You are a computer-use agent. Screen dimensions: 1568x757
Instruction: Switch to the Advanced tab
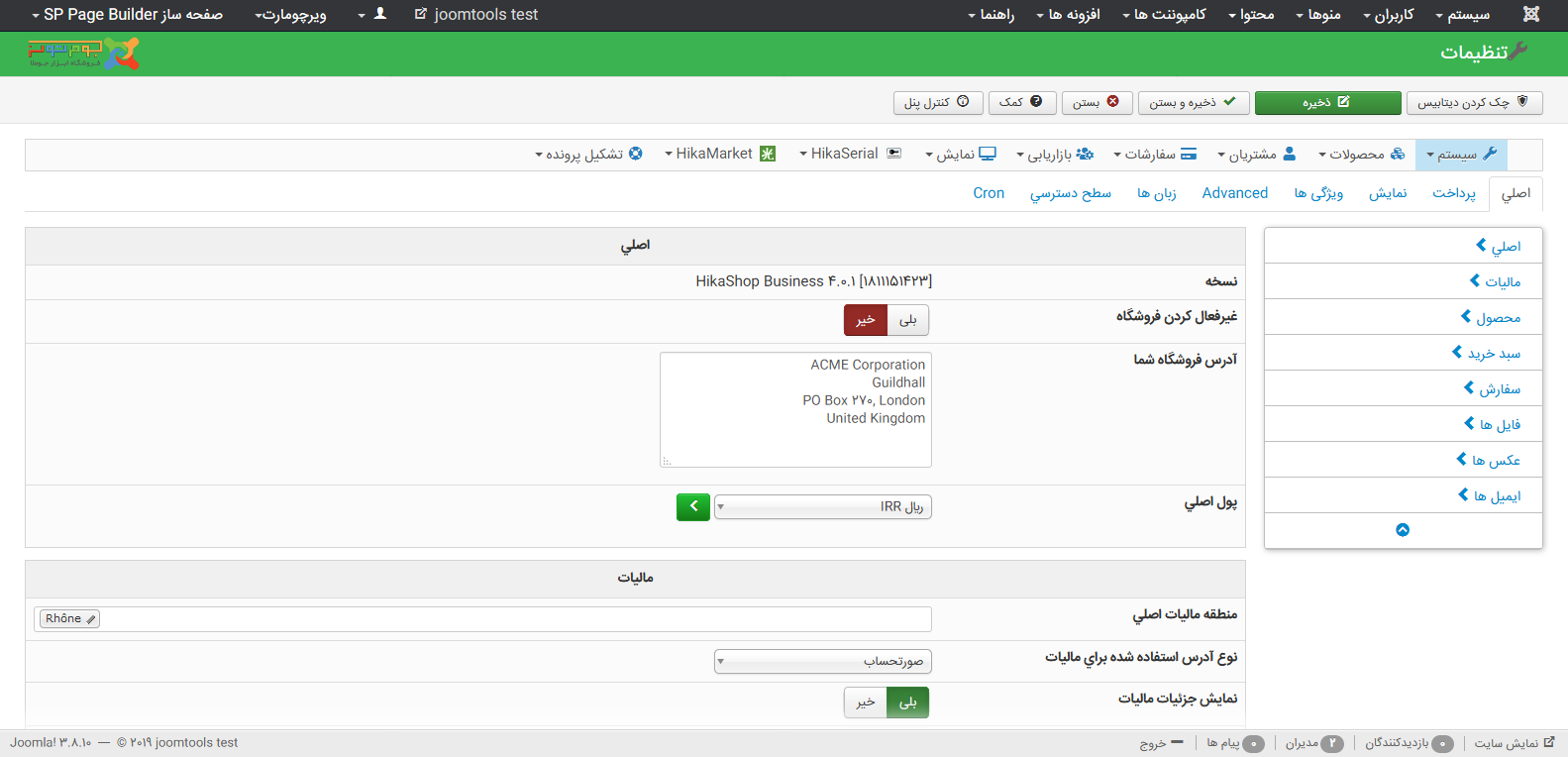click(x=1234, y=193)
